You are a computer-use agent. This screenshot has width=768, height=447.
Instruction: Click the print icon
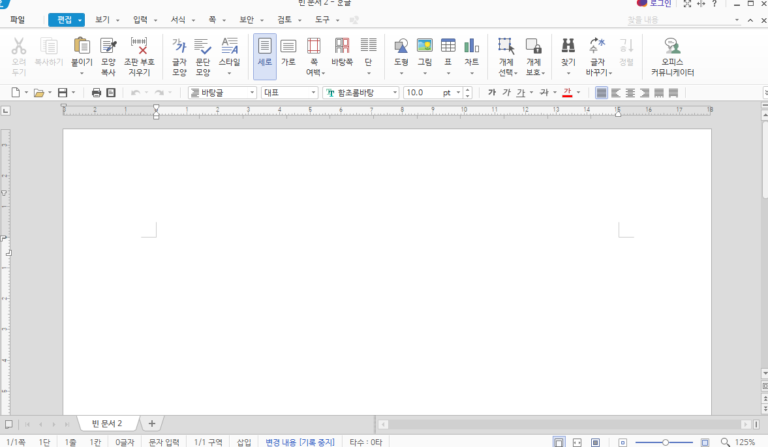point(96,93)
